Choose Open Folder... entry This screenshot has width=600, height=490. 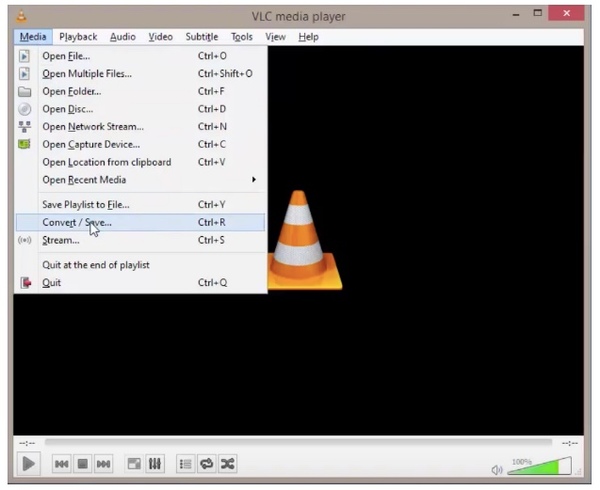click(140, 91)
